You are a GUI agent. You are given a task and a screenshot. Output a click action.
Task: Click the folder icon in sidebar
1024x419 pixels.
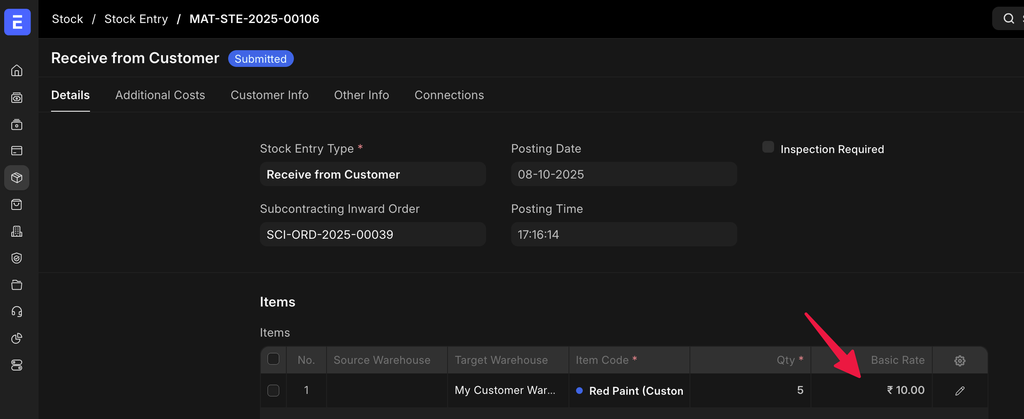tap(17, 285)
